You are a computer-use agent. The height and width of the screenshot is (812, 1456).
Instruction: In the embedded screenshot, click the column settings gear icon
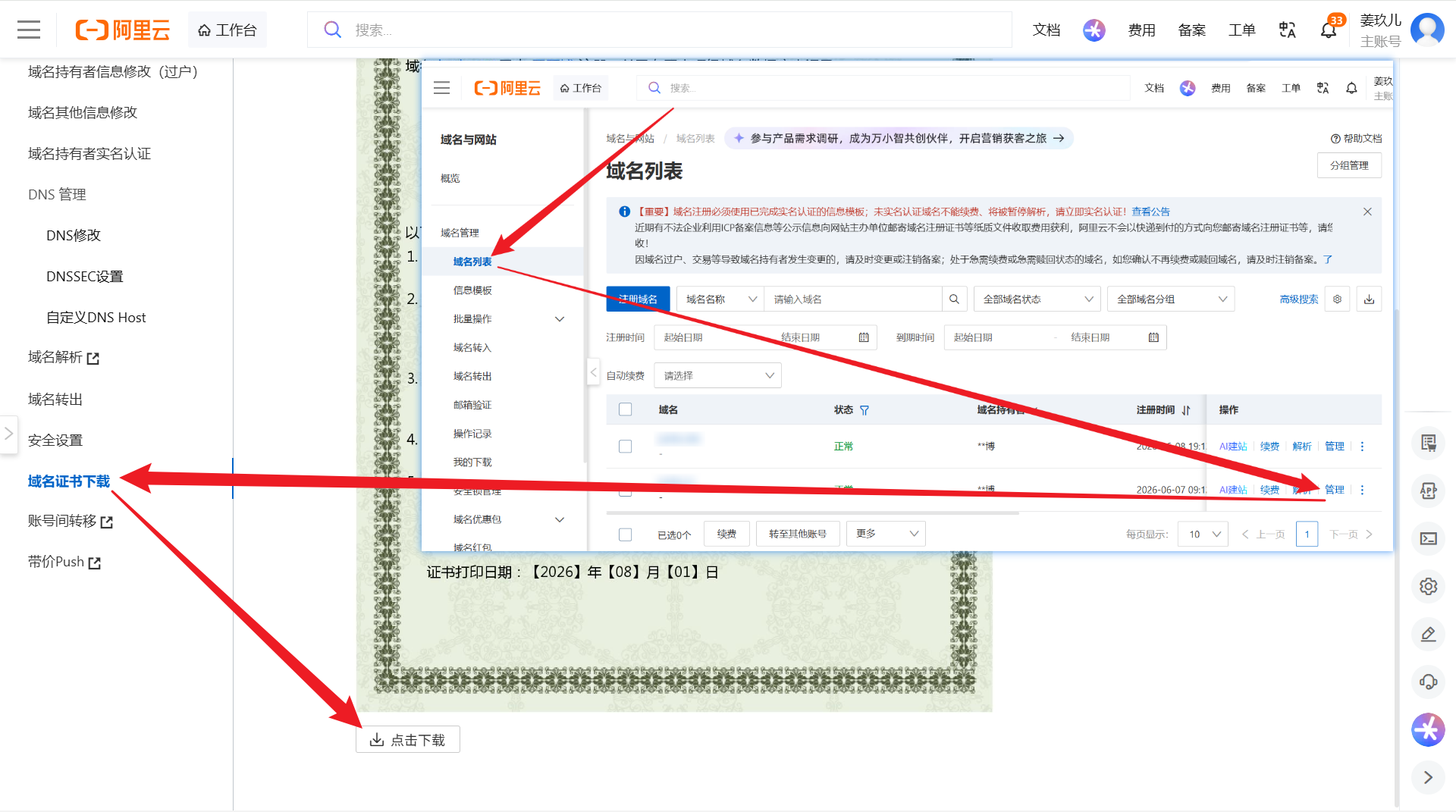[1338, 299]
